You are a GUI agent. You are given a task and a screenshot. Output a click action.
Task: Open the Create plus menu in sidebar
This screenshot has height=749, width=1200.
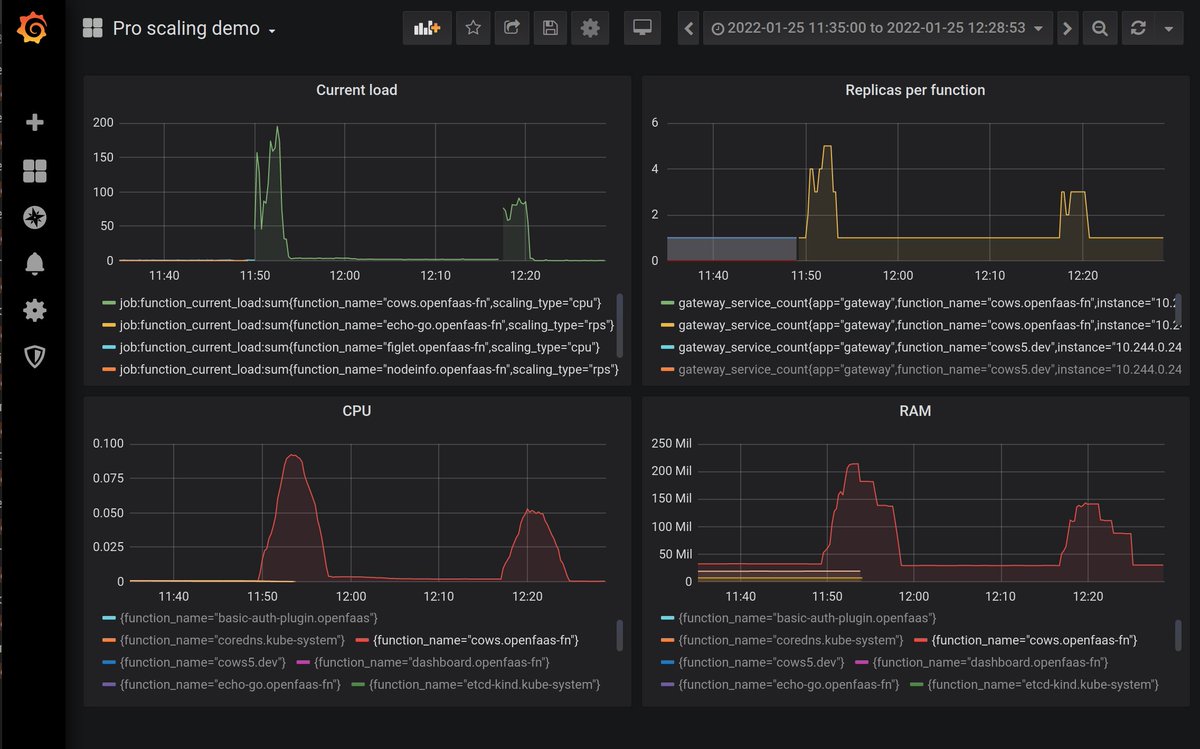(34, 122)
